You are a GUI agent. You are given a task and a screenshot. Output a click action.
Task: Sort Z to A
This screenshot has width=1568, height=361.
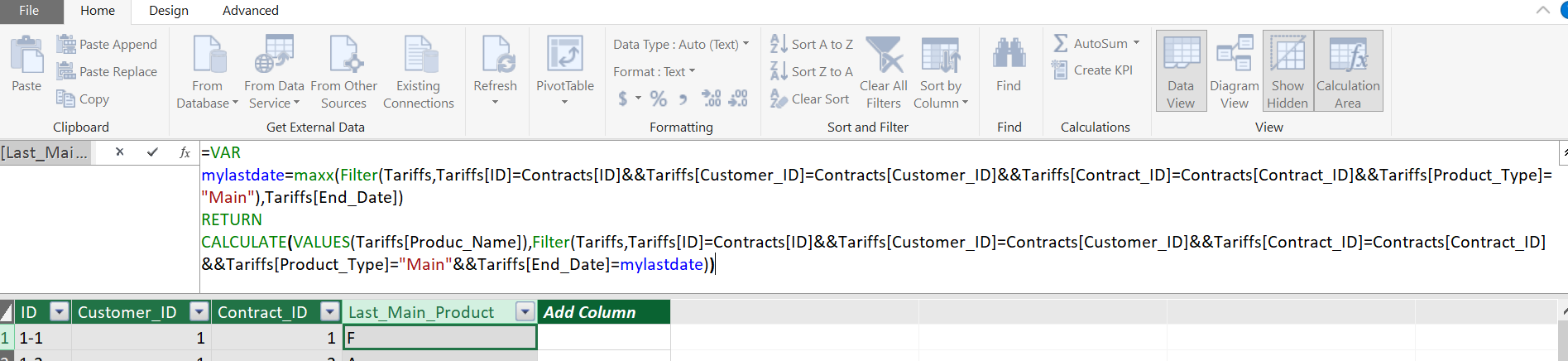[x=812, y=71]
